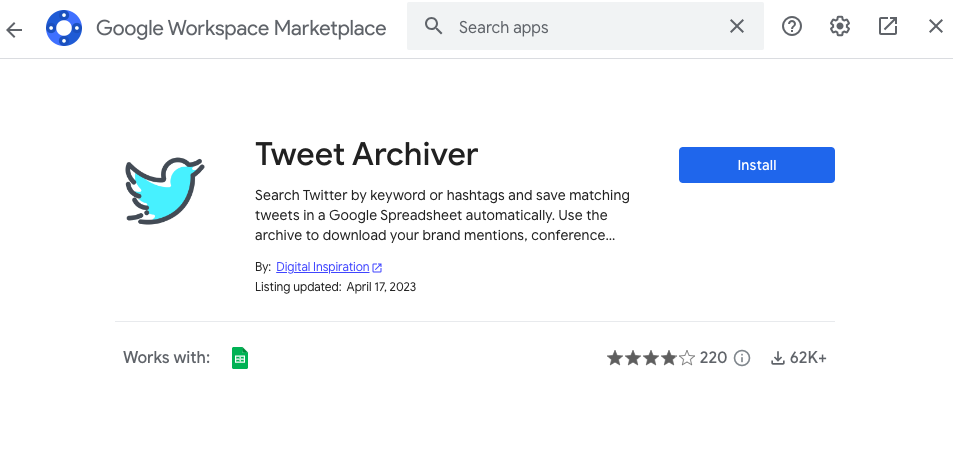
Task: Click the external link icon beside Digital Inspiration
Action: 377,267
